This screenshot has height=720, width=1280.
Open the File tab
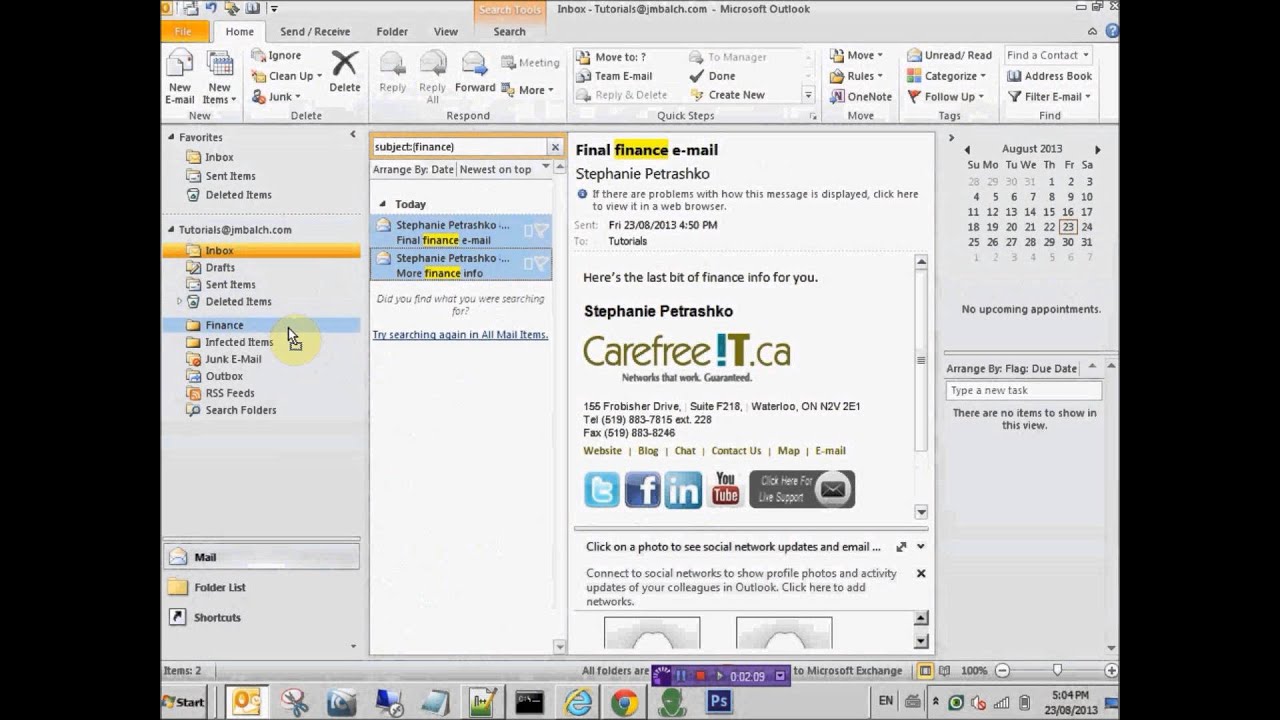click(x=183, y=31)
